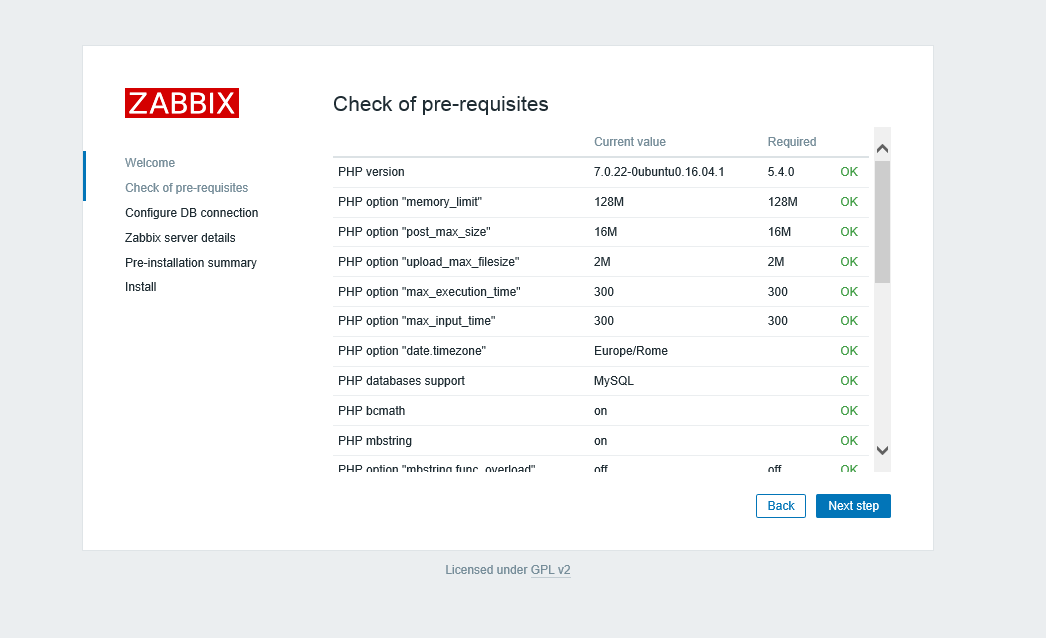
Task: Click the PHP databases support row
Action: point(600,381)
